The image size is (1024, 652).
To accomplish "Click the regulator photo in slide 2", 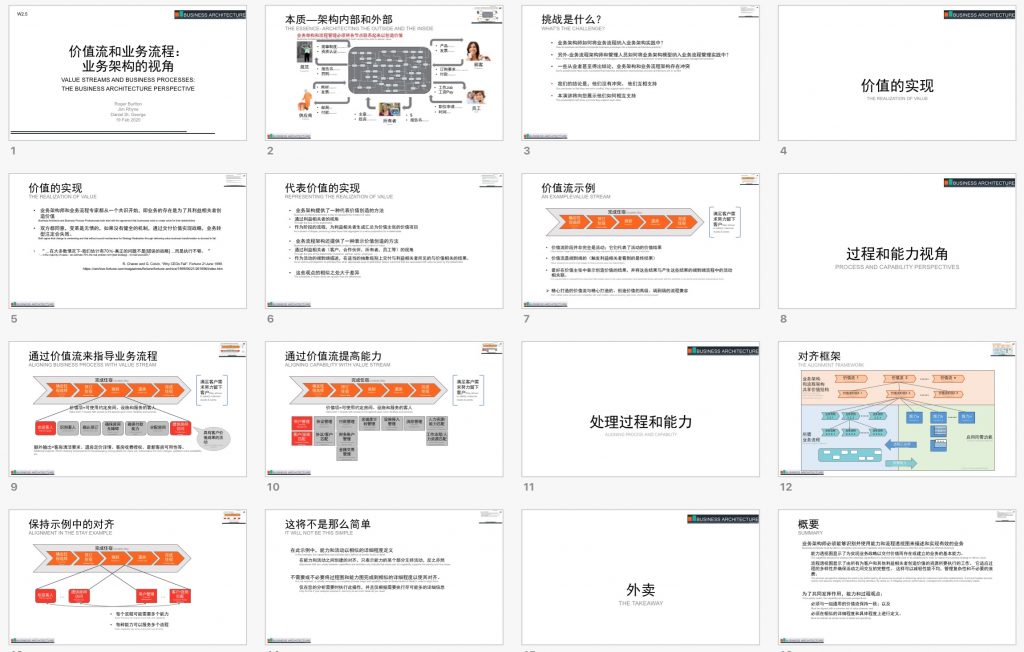I will (304, 50).
